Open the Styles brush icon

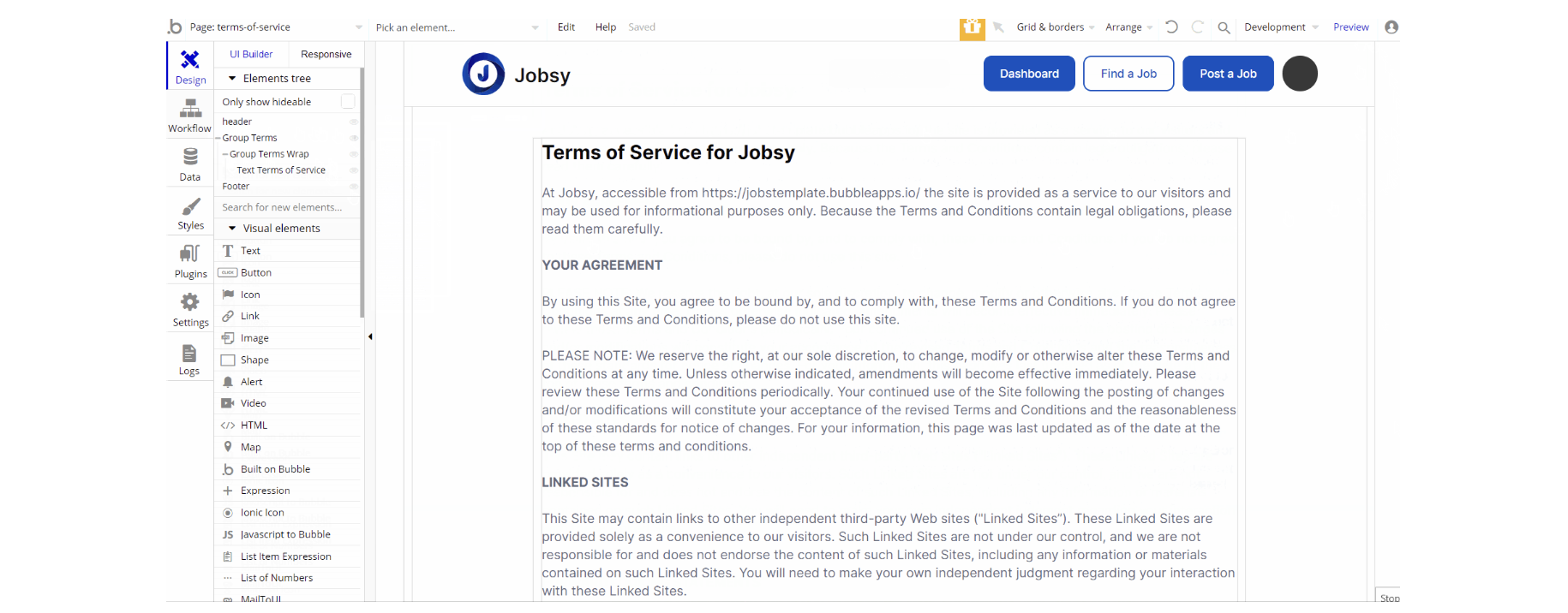point(190,207)
